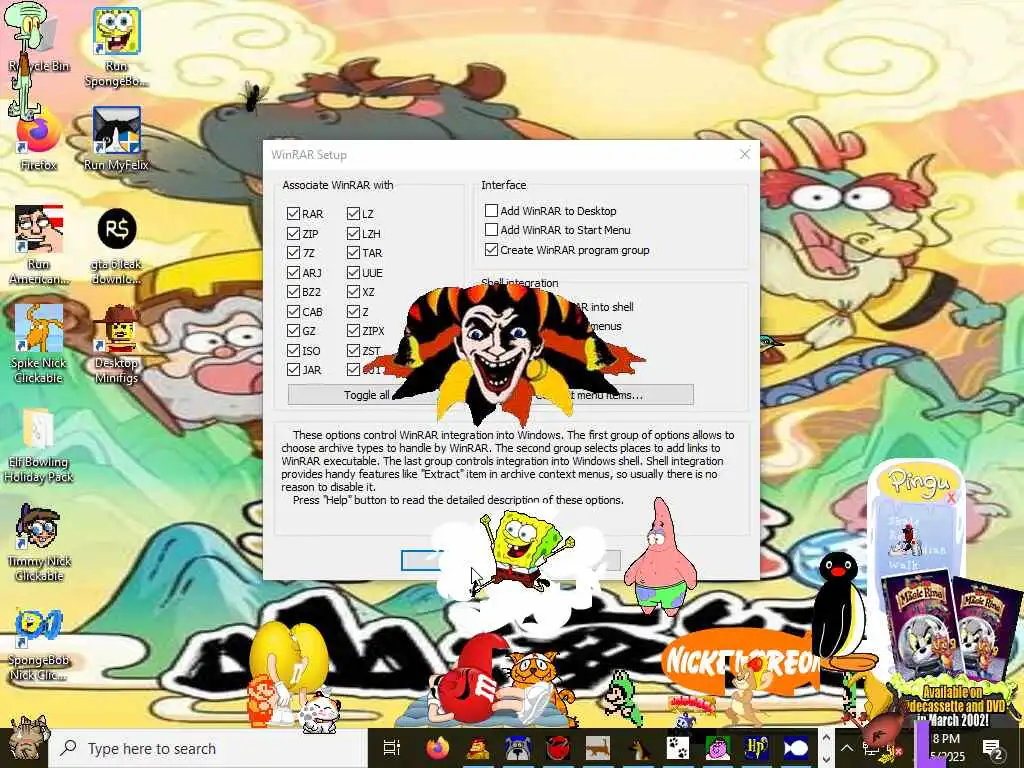Open the Hp taskbar app
1024x768 pixels.
pos(757,748)
